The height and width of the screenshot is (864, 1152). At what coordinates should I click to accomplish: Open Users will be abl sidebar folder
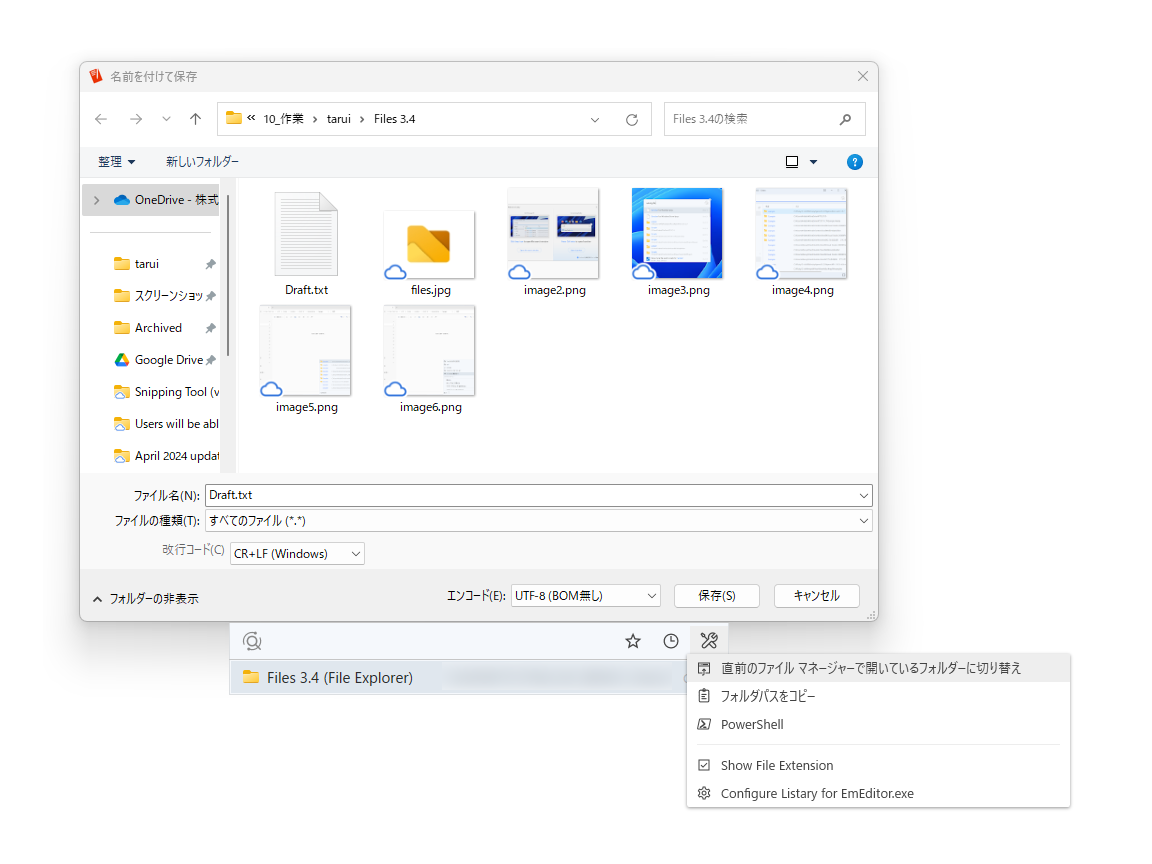(166, 424)
